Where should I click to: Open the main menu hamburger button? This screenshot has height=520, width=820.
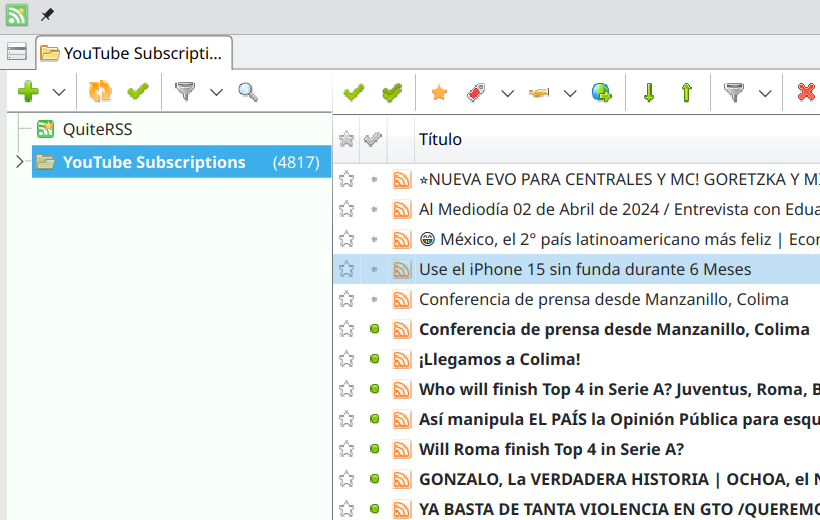coord(17,51)
